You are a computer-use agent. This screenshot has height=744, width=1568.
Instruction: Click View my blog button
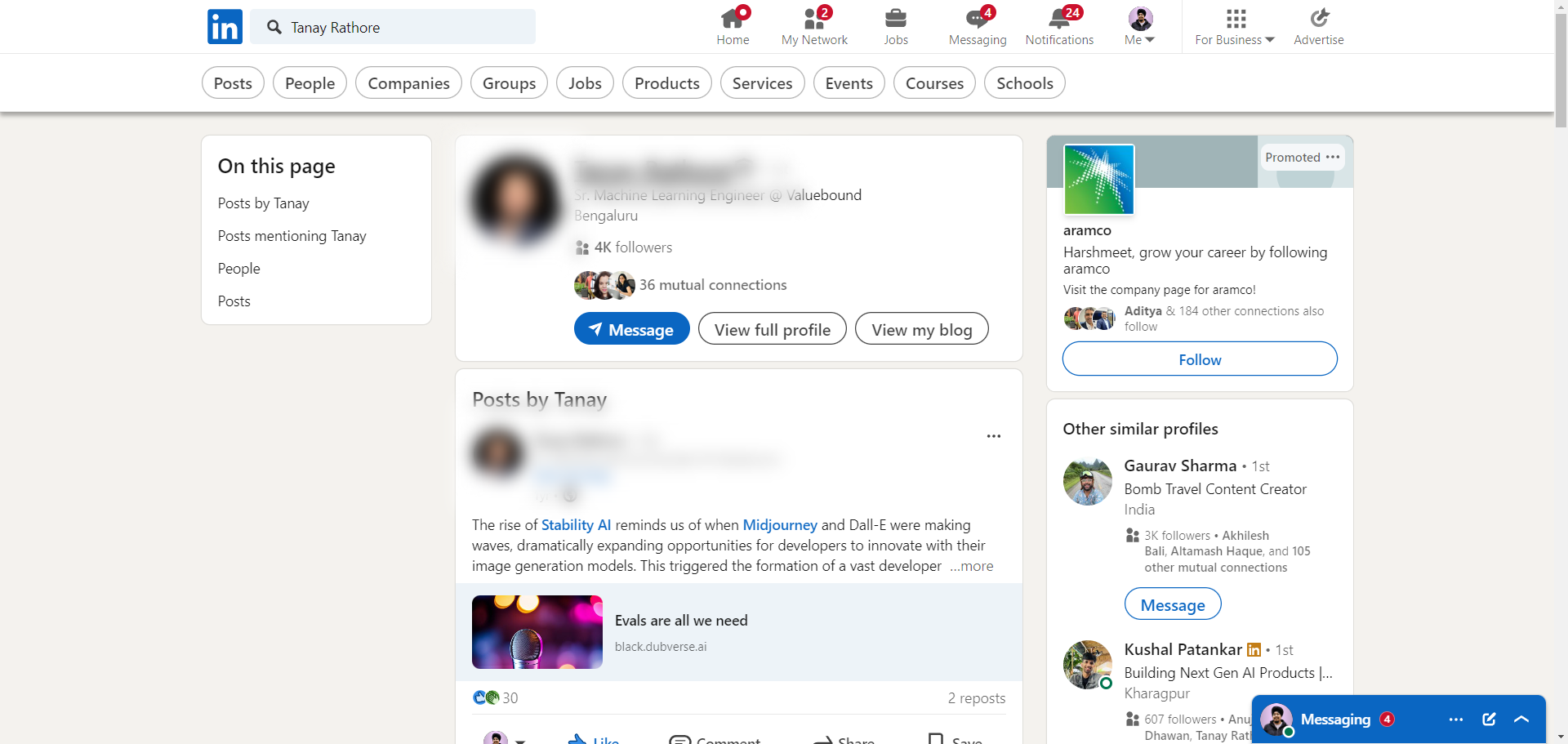click(922, 328)
